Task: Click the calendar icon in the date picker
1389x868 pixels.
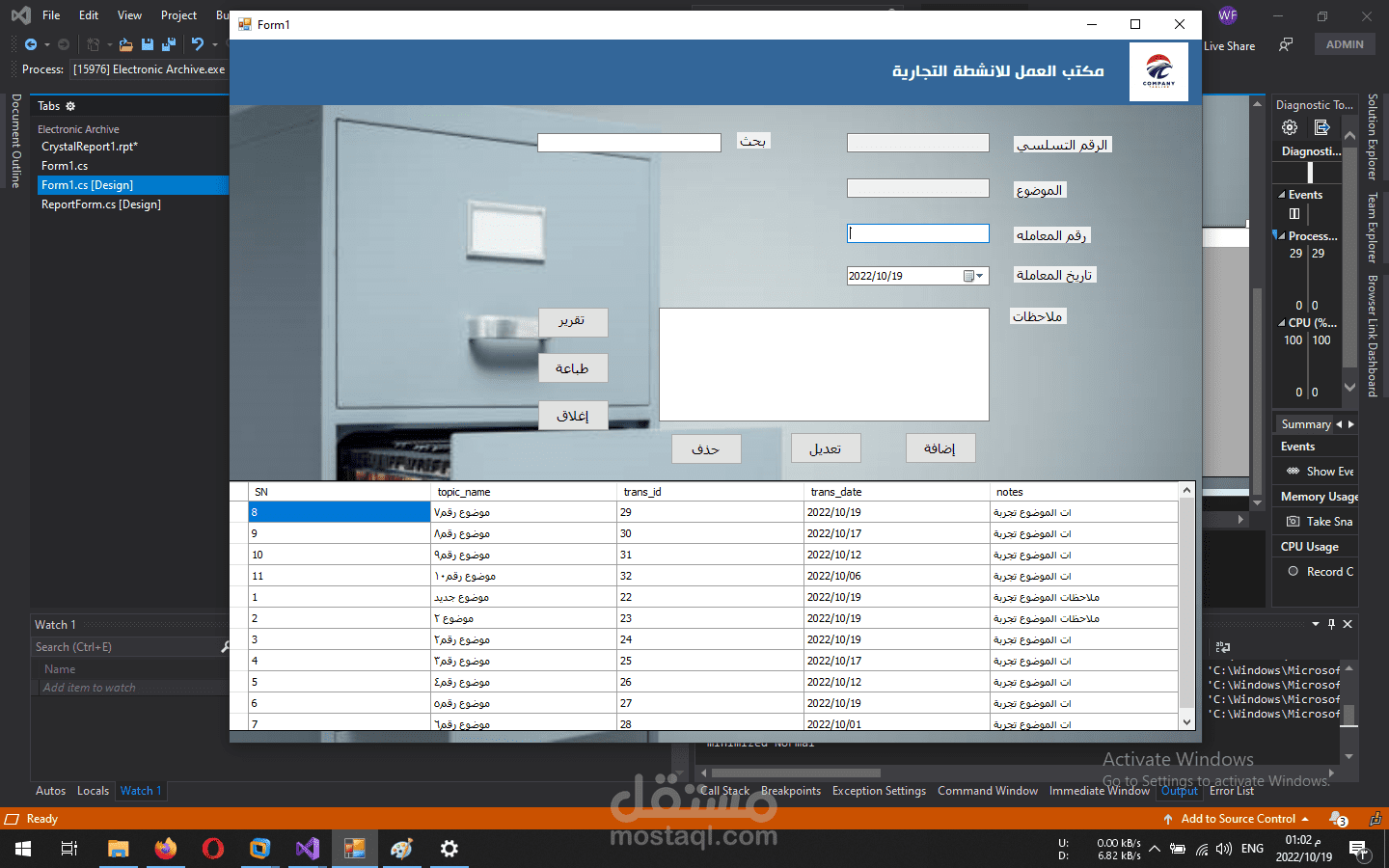Action: click(x=969, y=276)
